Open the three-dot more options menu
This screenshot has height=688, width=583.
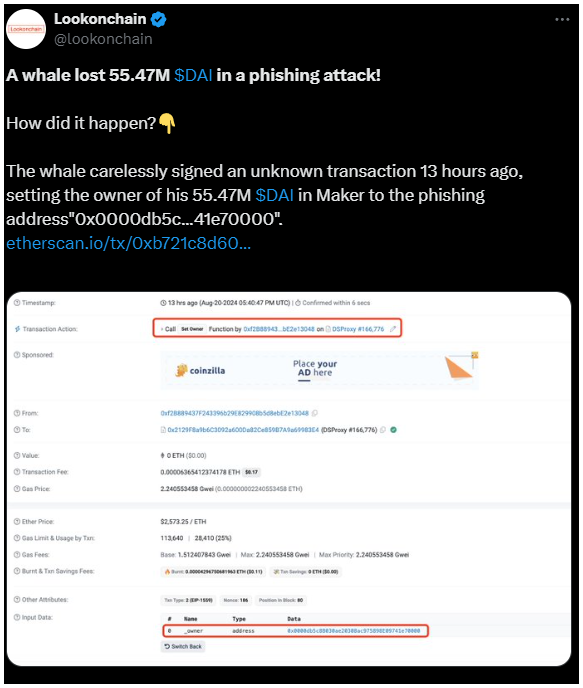(x=562, y=19)
